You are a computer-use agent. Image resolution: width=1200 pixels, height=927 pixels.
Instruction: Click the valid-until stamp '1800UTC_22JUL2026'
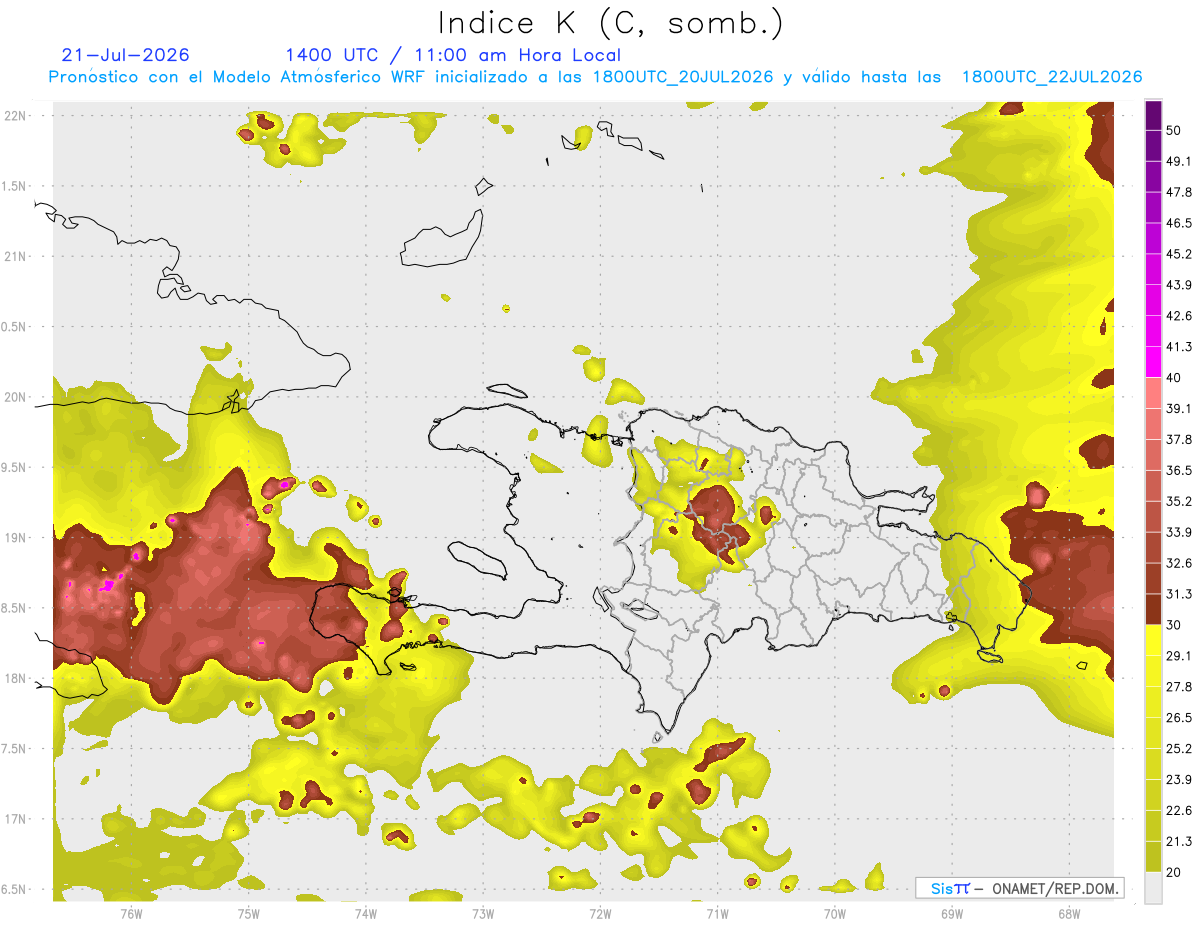click(1052, 77)
